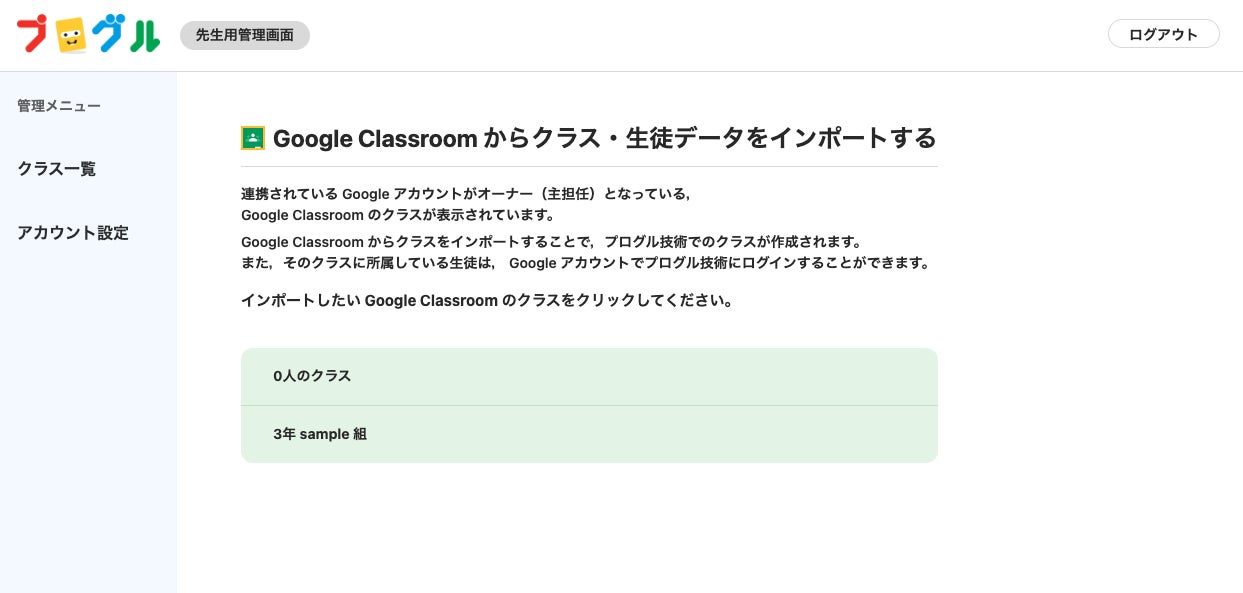Click the line starting with 連携されている
The width and height of the screenshot is (1243, 593).
click(466, 194)
